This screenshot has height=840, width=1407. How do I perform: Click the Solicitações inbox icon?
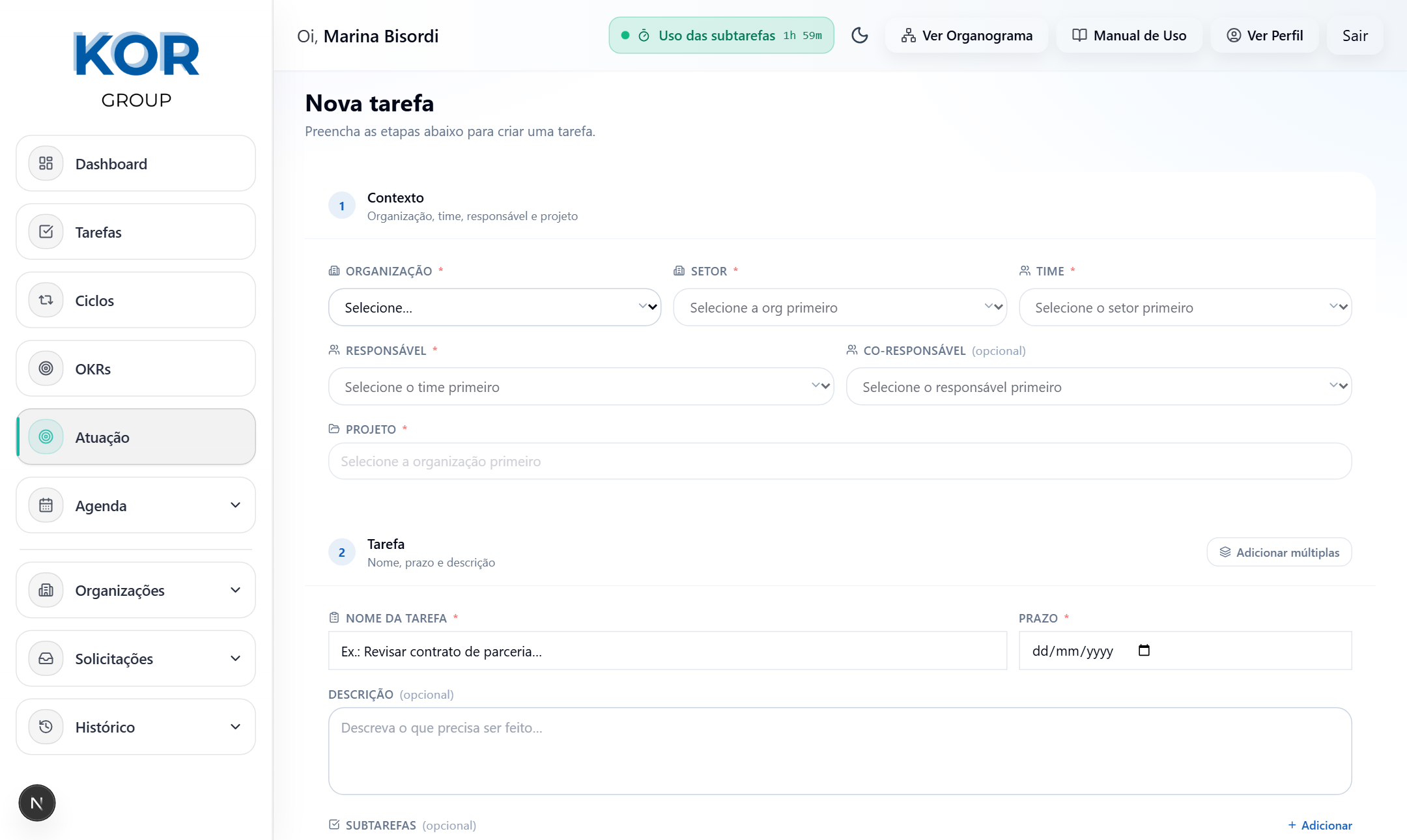[46, 658]
